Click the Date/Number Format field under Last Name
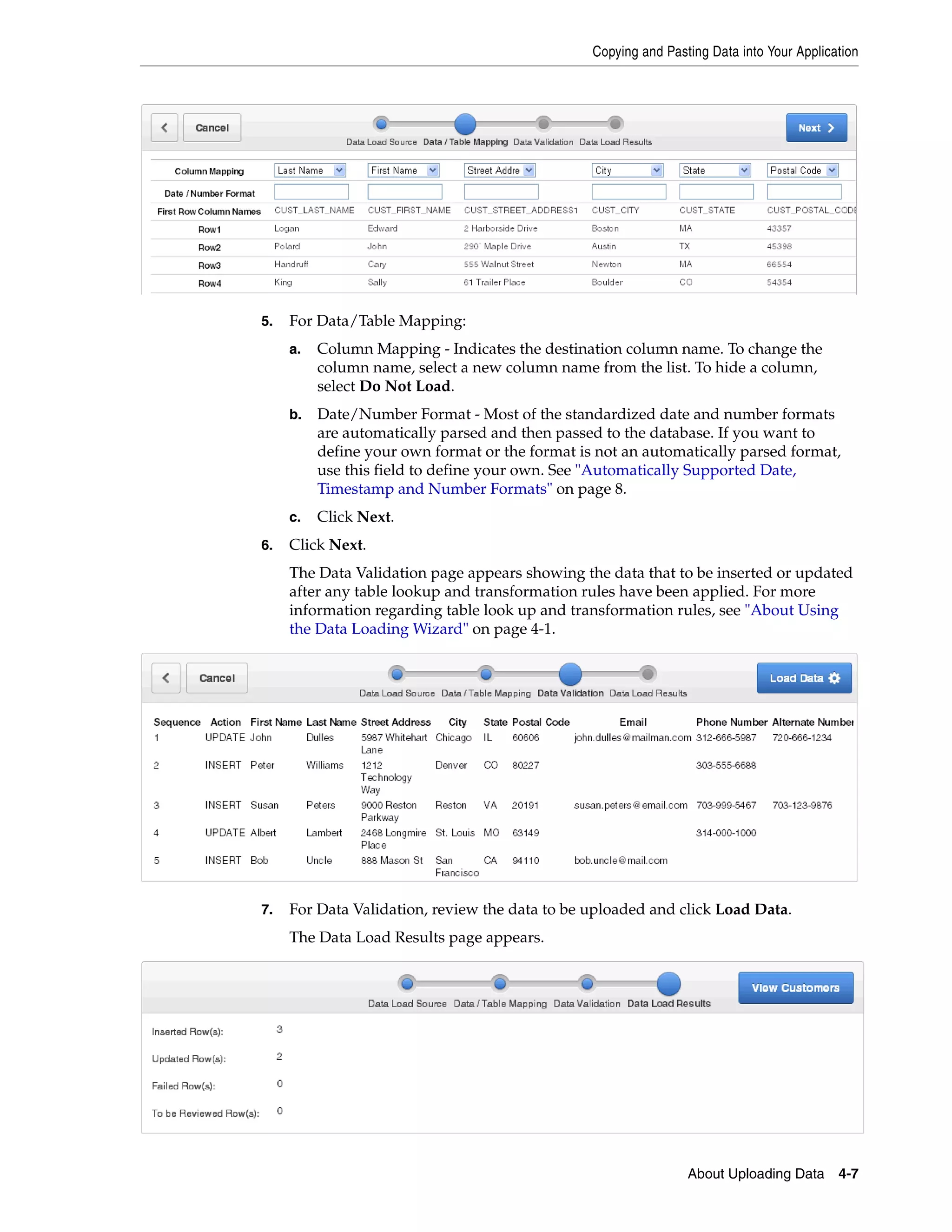This screenshot has width=952, height=1232. click(311, 192)
